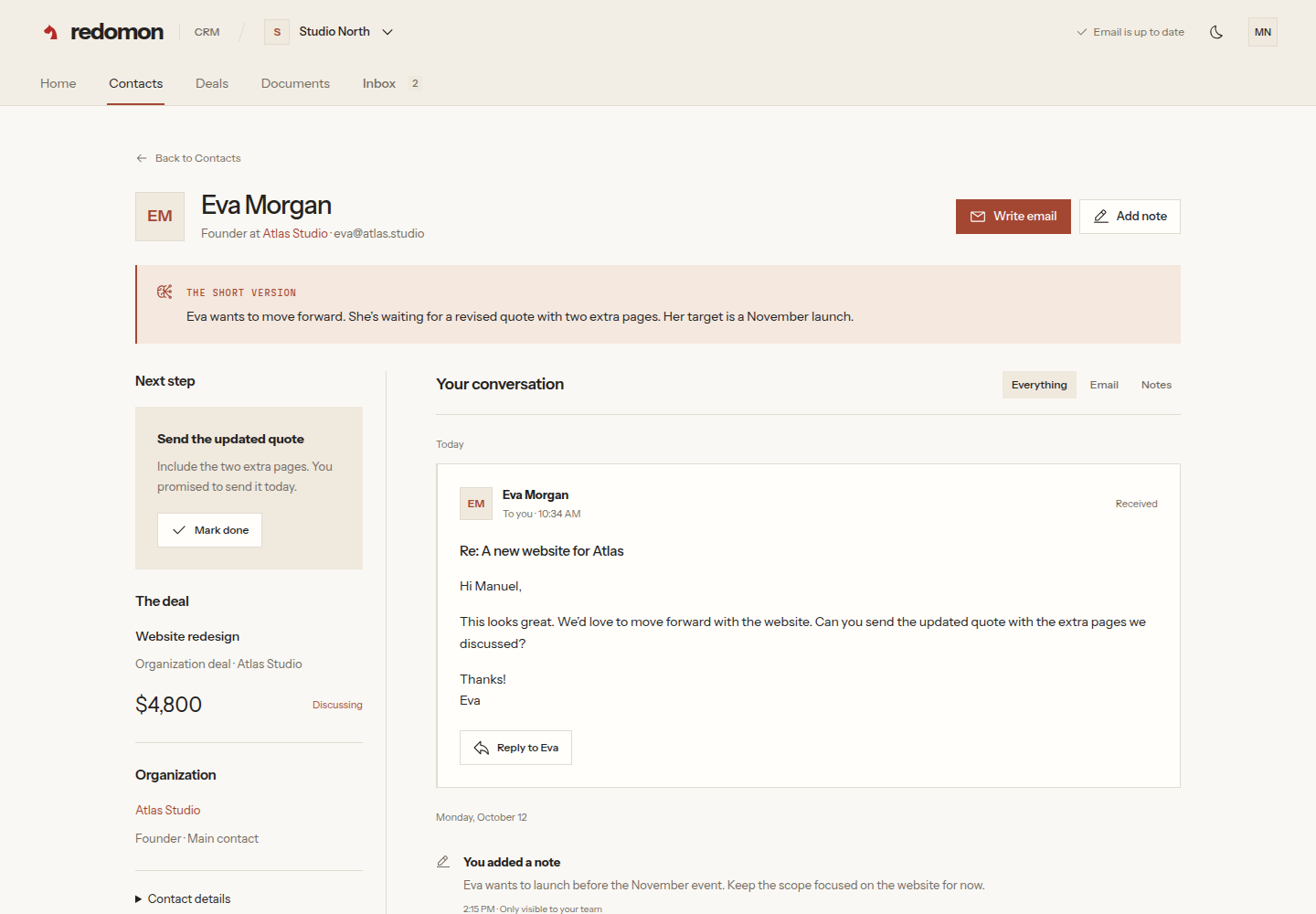Click the Inbox count badge 2

415,83
